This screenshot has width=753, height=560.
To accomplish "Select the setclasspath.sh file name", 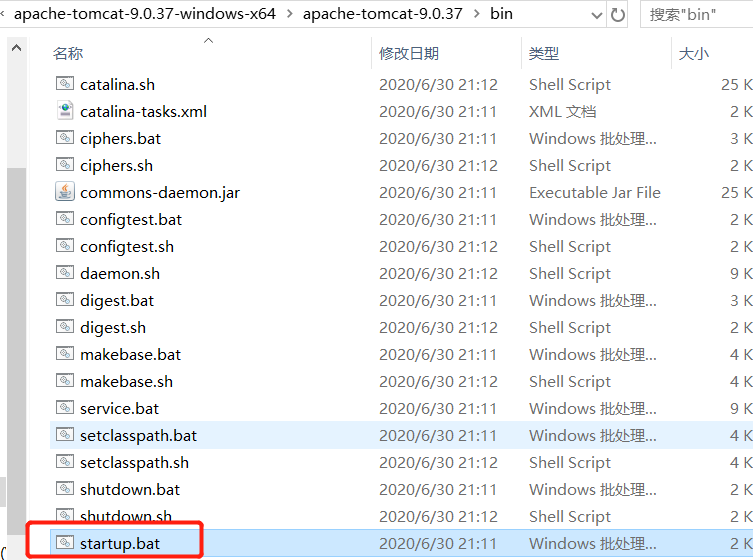I will [x=134, y=463].
